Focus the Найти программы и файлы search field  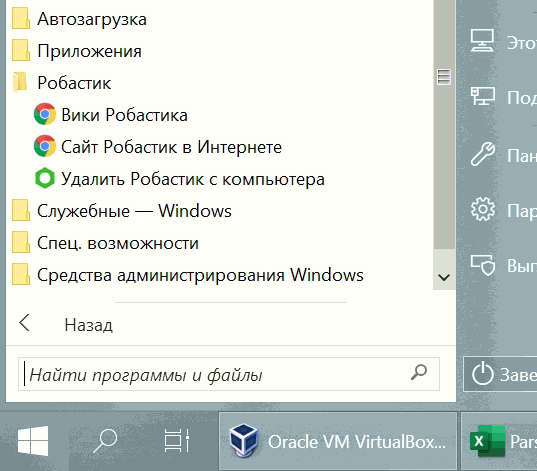click(228, 374)
